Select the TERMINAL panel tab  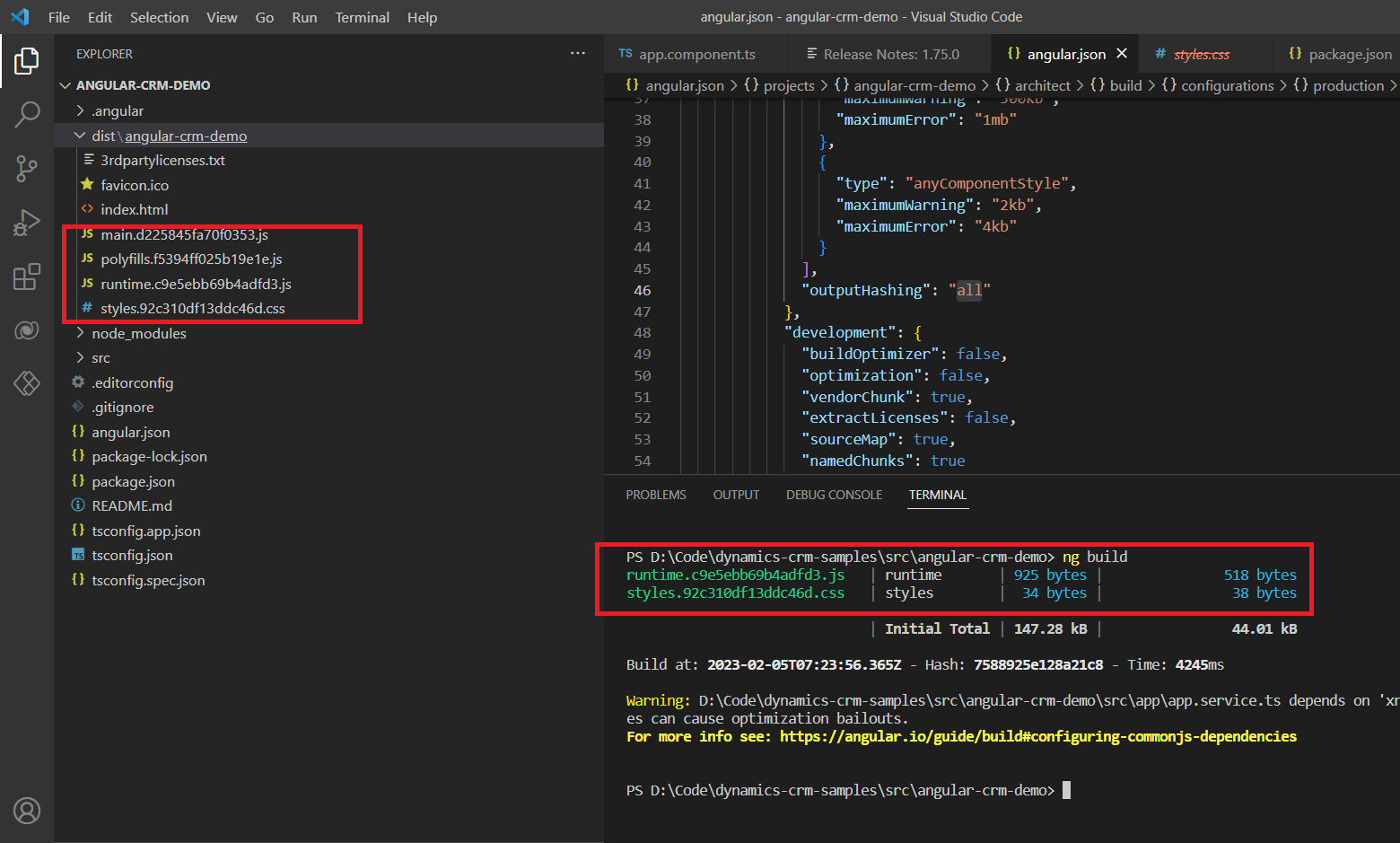[938, 495]
